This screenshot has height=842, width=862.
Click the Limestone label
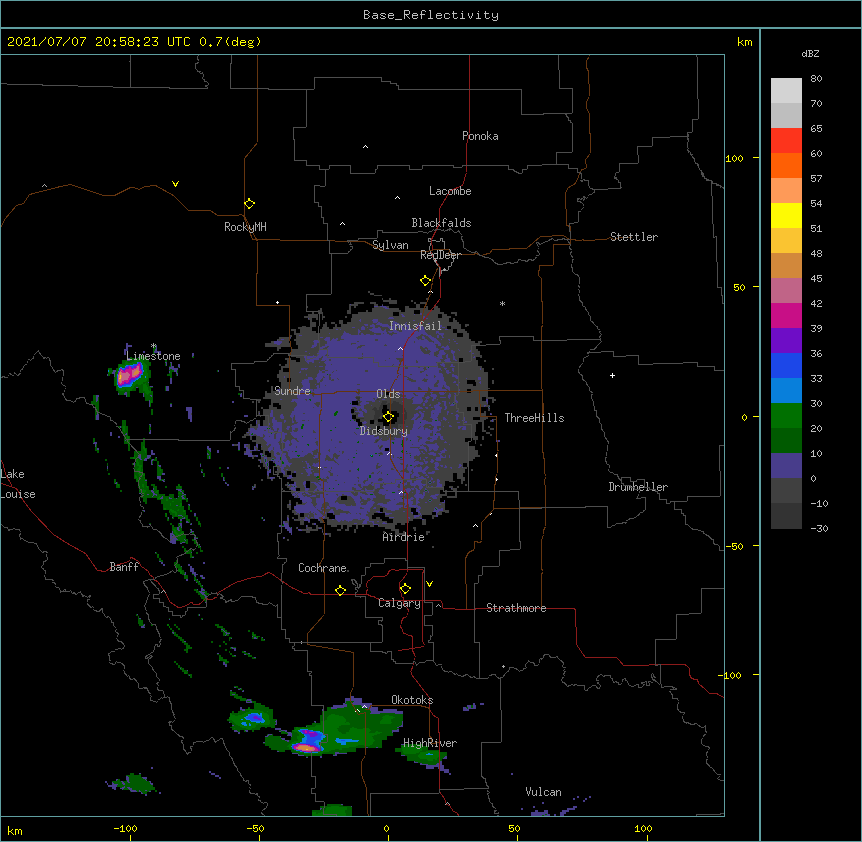(153, 356)
